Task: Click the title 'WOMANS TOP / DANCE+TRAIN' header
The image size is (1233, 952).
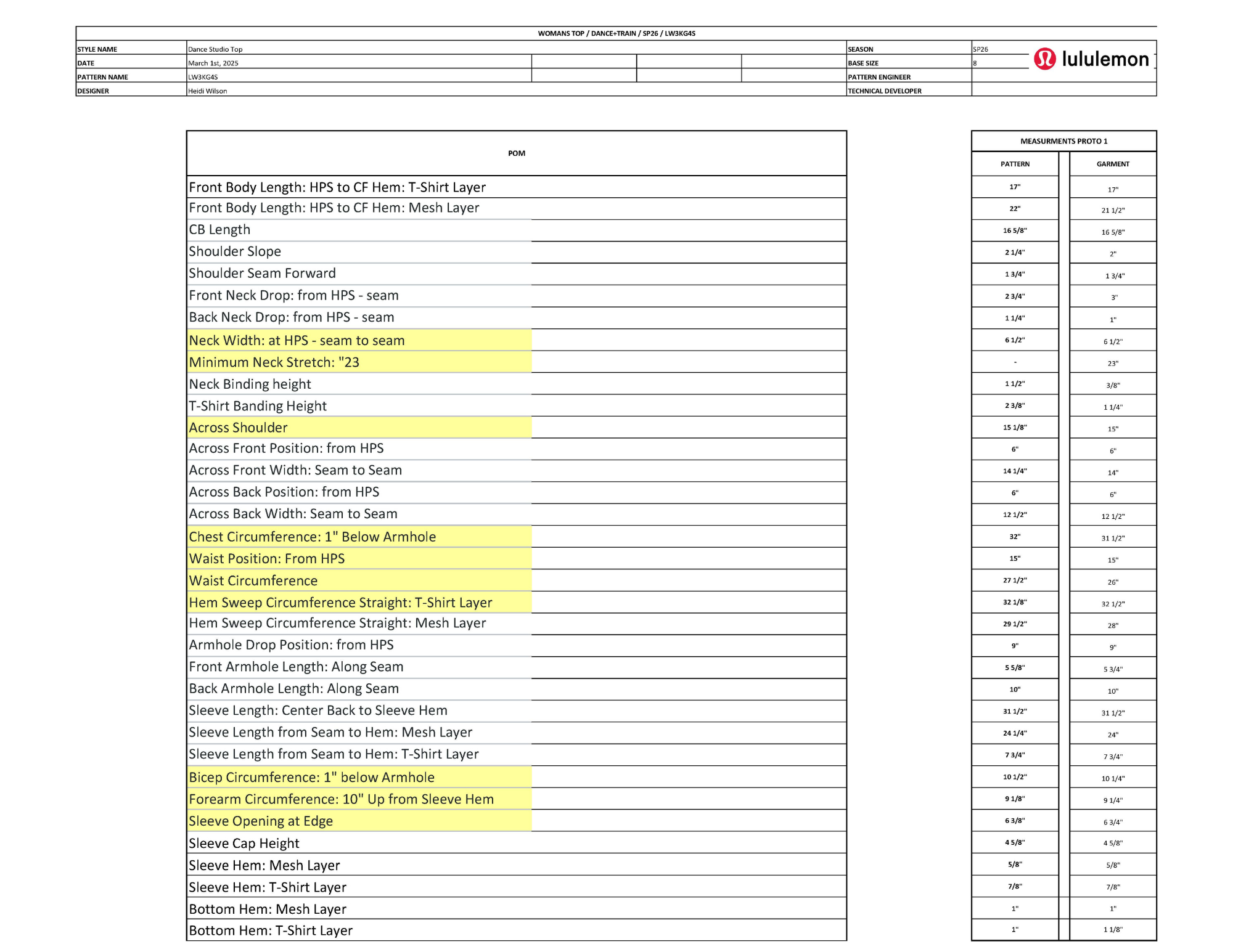Action: [616, 33]
